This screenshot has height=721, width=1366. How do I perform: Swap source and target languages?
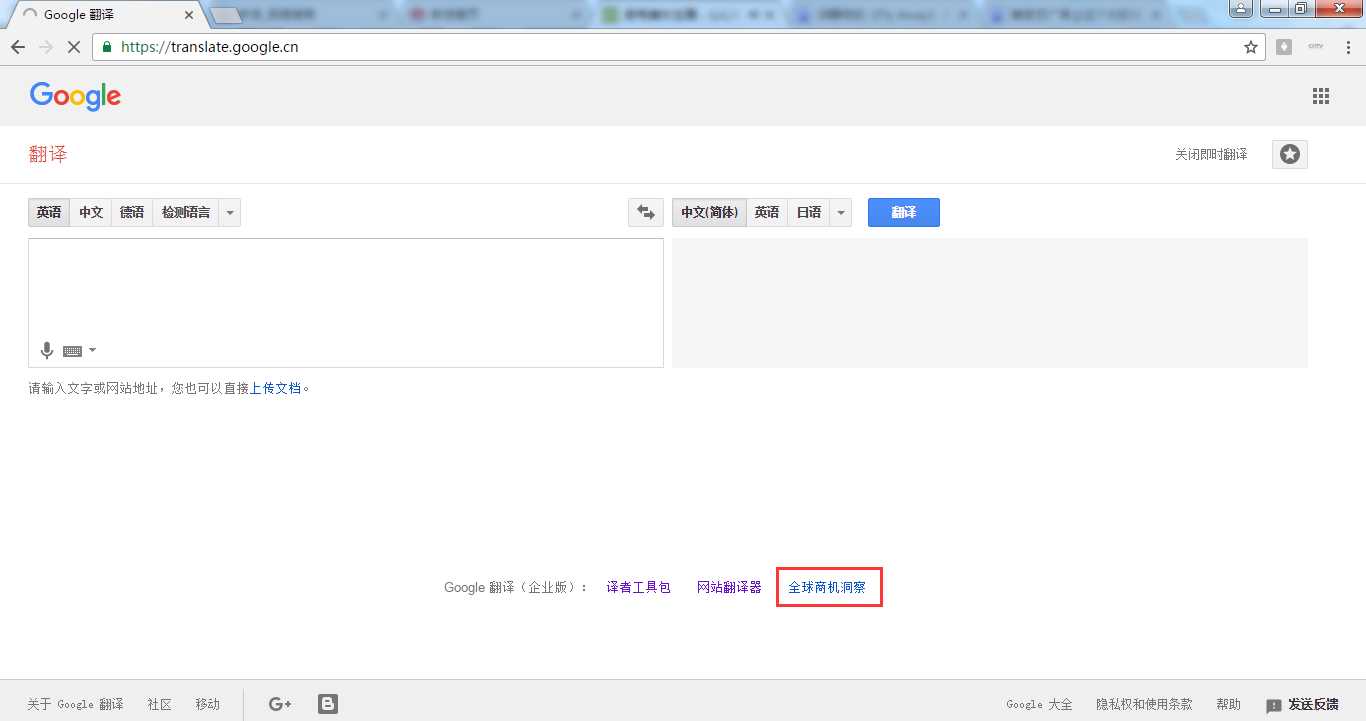click(646, 212)
